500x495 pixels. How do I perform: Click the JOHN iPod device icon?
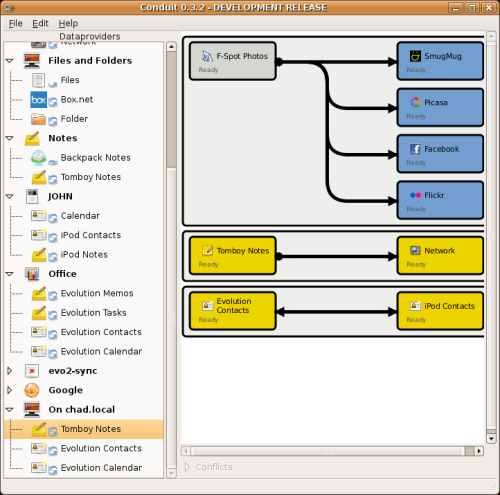32,196
